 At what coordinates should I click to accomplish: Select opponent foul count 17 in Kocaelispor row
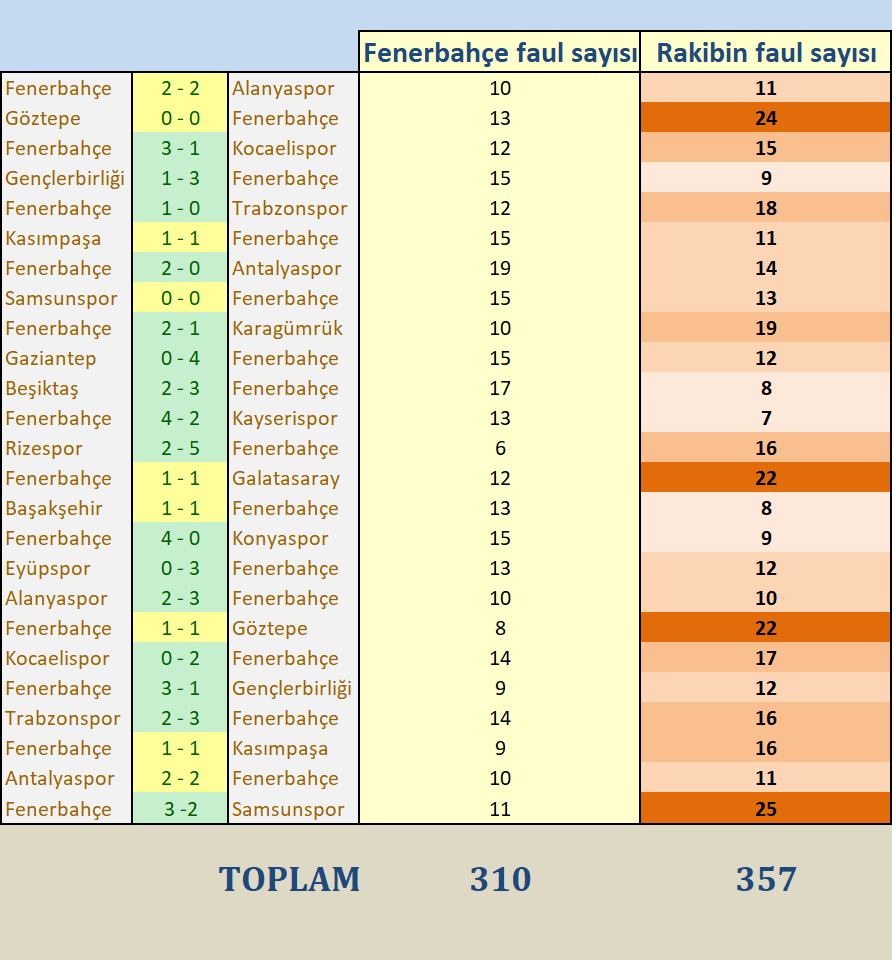(766, 658)
